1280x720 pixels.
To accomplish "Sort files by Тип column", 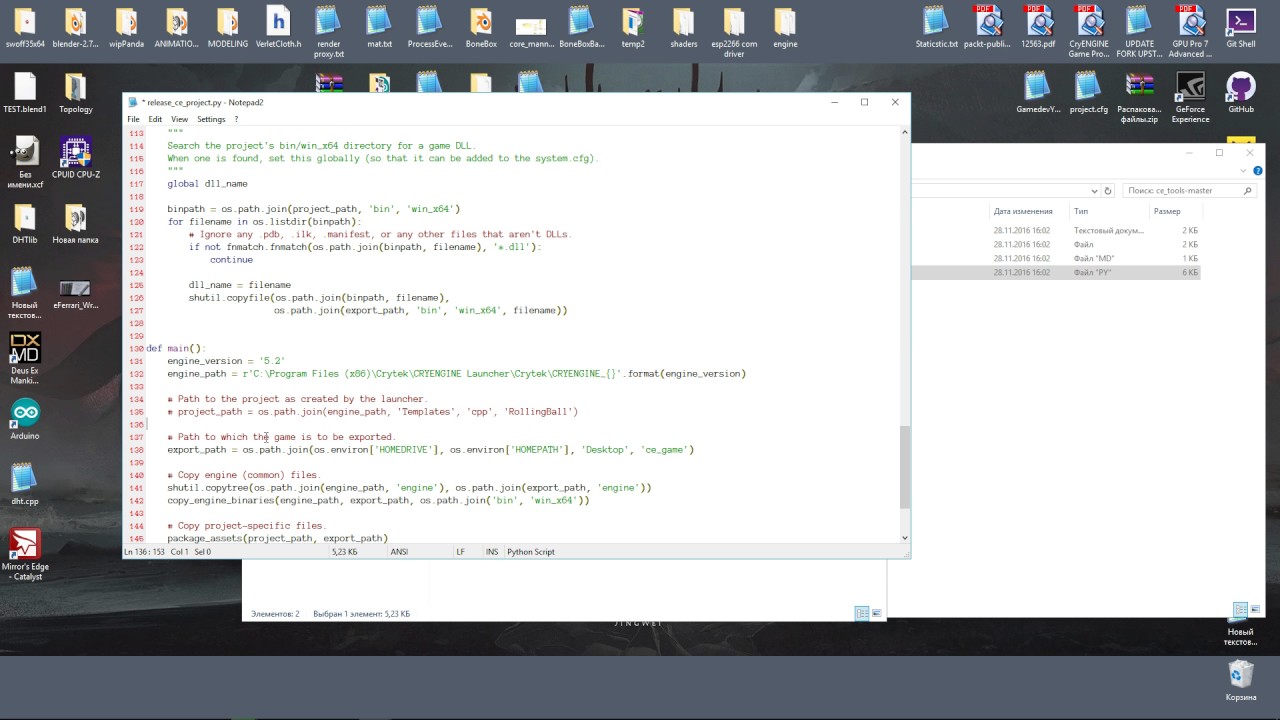I will coord(1081,211).
